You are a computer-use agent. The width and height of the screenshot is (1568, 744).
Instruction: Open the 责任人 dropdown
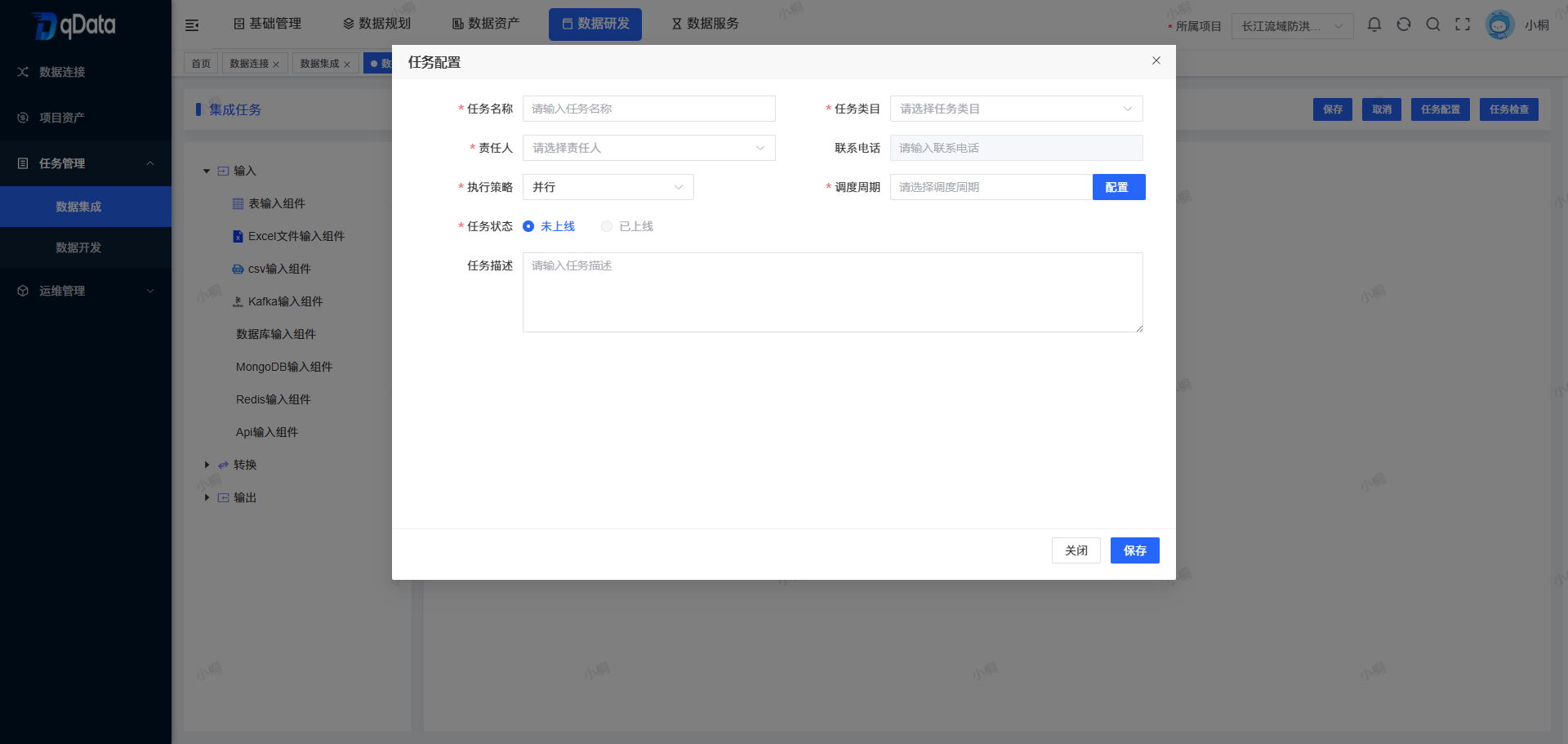point(649,148)
